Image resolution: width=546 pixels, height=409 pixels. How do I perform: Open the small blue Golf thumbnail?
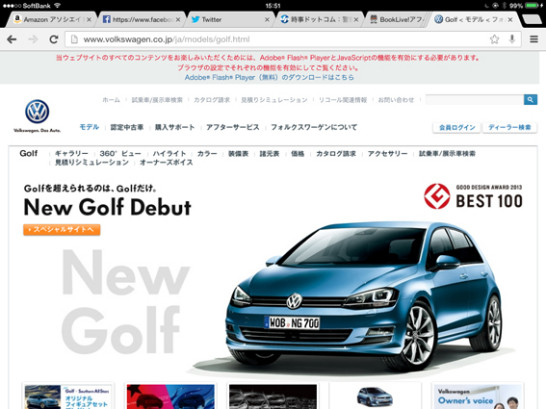coord(375,396)
